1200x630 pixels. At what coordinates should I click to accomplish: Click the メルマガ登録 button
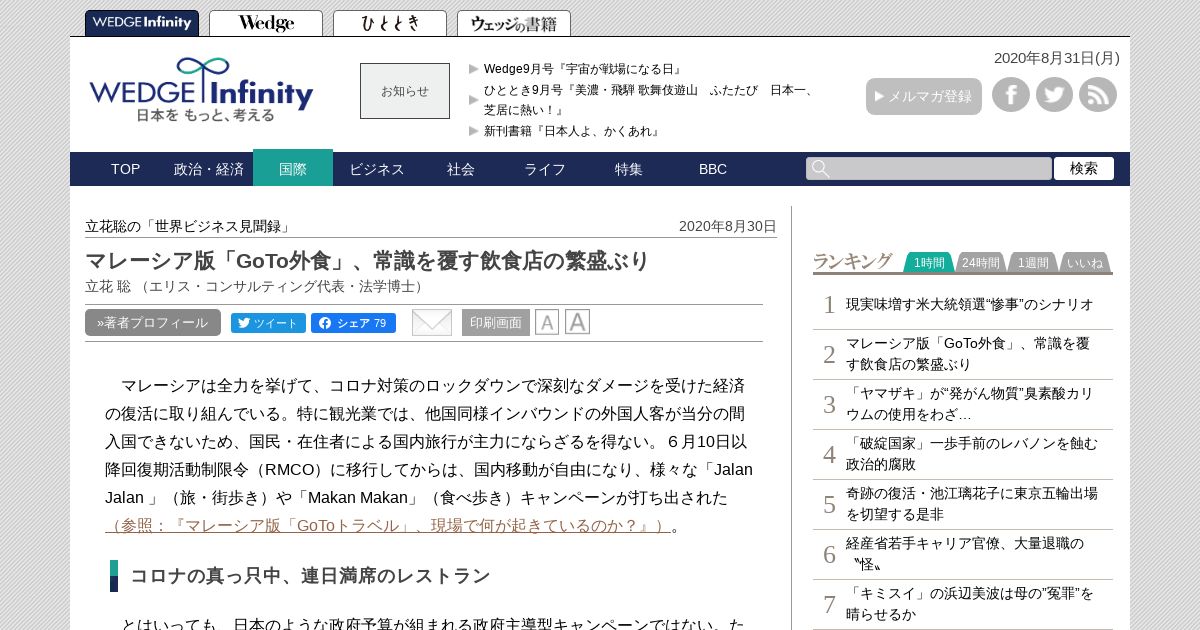click(924, 96)
